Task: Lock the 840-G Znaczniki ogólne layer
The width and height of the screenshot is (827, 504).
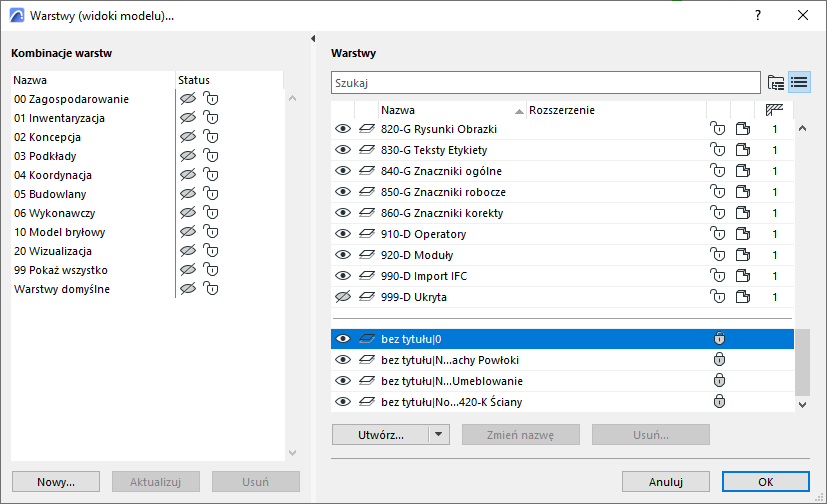Action: [x=718, y=171]
